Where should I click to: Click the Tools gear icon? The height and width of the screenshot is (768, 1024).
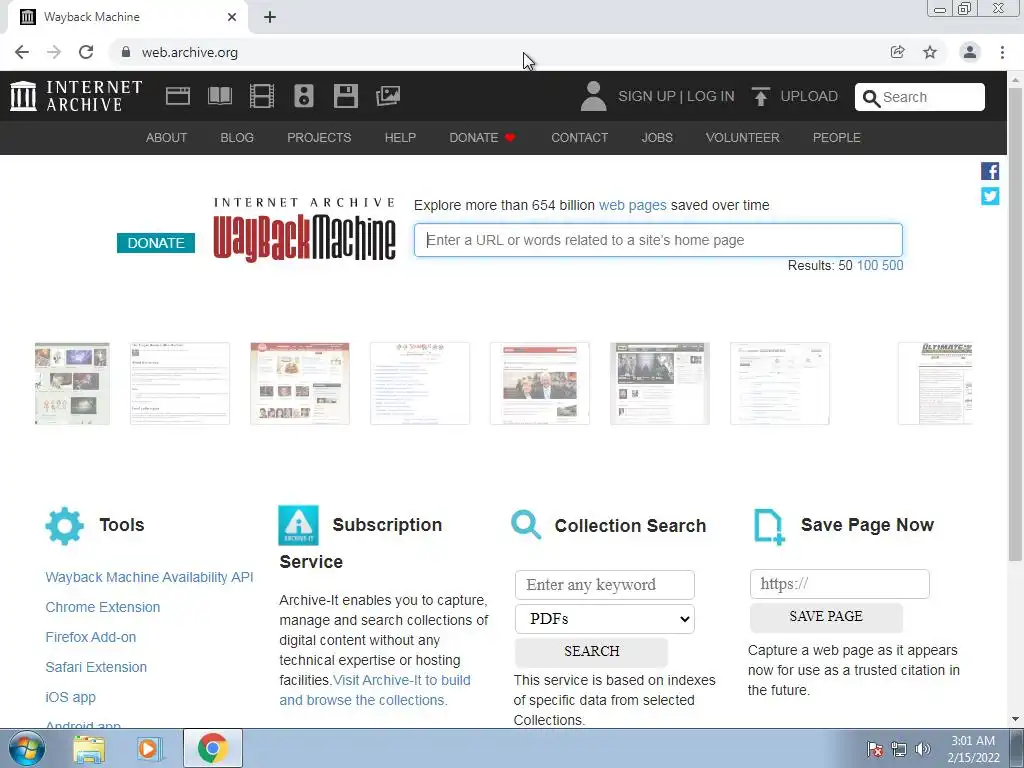pos(65,526)
